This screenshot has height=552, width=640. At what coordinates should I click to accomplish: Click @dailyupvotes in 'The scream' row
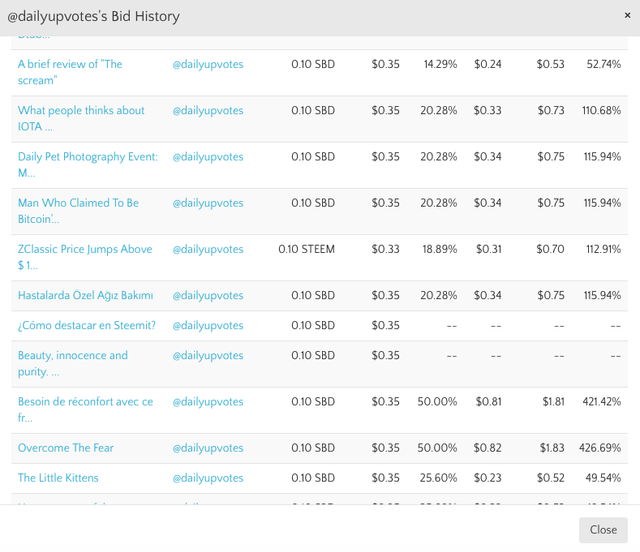[x=208, y=64]
